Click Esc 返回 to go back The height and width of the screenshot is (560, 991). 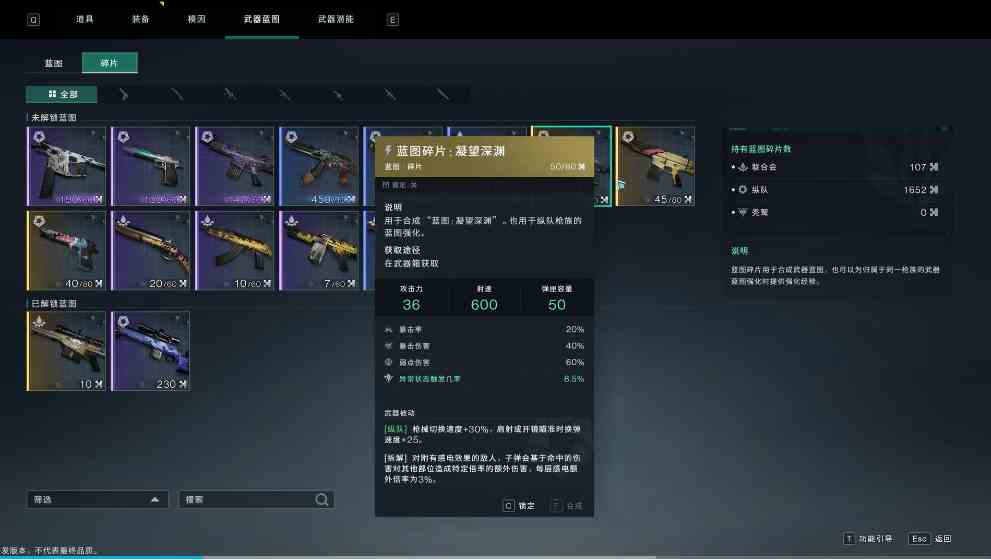pos(930,539)
